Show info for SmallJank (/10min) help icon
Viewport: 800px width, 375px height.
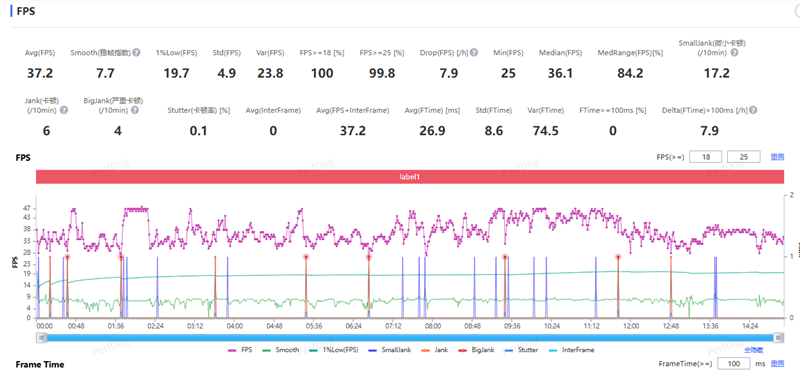click(734, 53)
